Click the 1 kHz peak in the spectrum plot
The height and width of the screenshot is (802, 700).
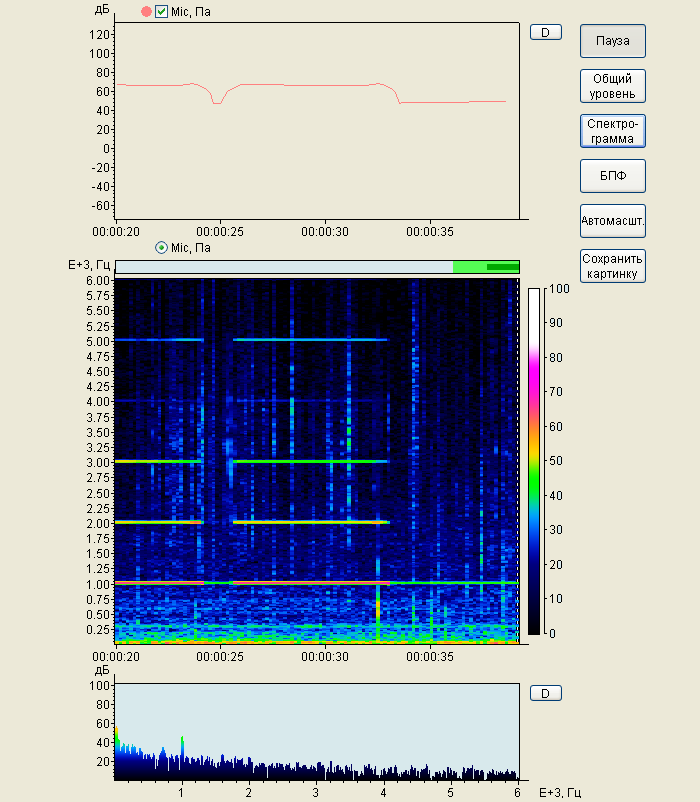[x=182, y=742]
